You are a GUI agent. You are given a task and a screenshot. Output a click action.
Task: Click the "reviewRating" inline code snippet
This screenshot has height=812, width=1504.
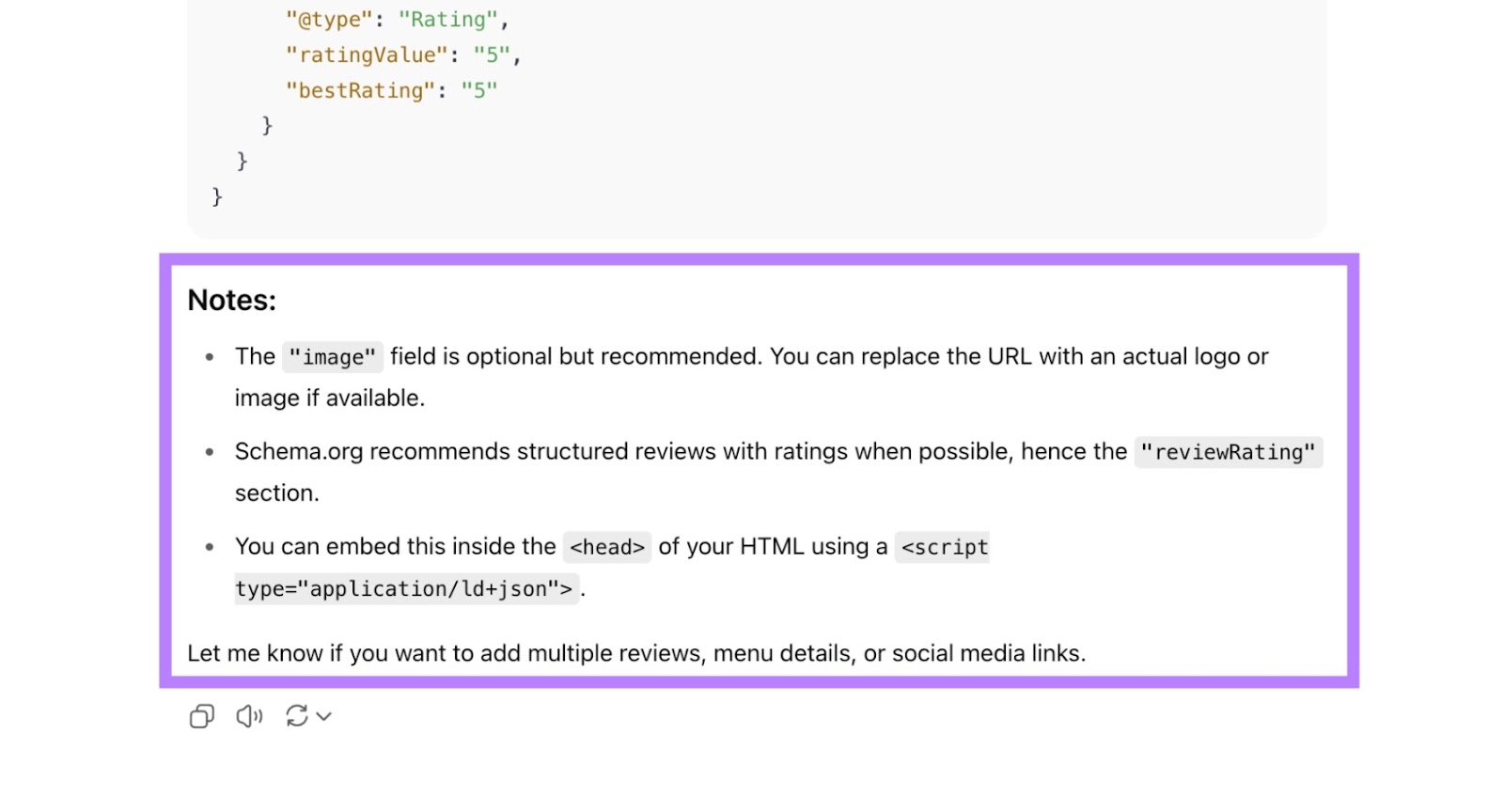point(1228,453)
